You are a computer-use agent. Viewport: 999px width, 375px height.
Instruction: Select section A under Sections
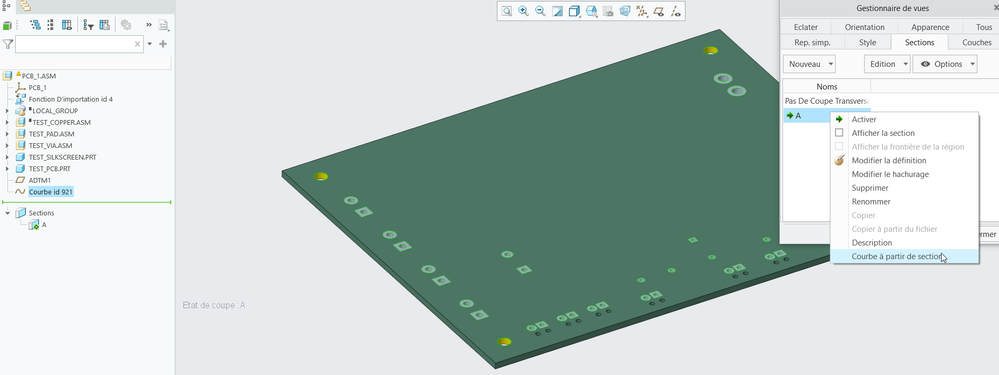pyautogui.click(x=44, y=225)
